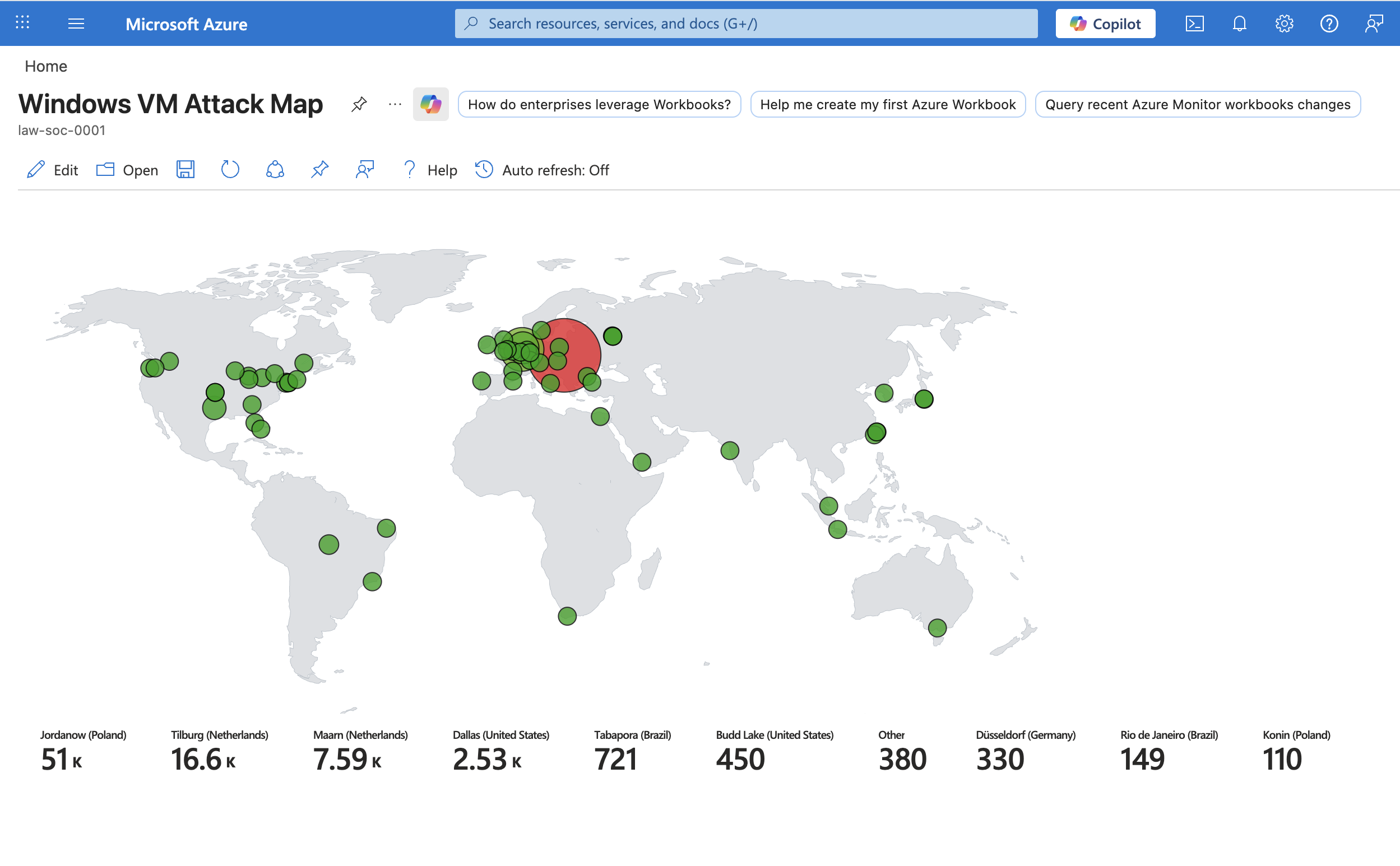Click the Edit toolbar button
This screenshot has height=866, width=1400.
pyautogui.click(x=53, y=170)
